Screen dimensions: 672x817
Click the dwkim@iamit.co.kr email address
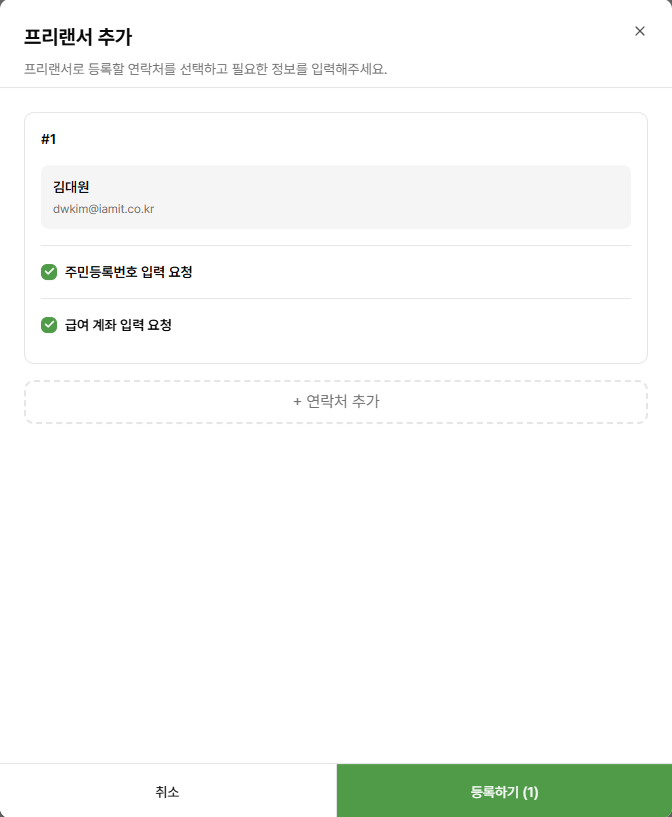(x=104, y=209)
